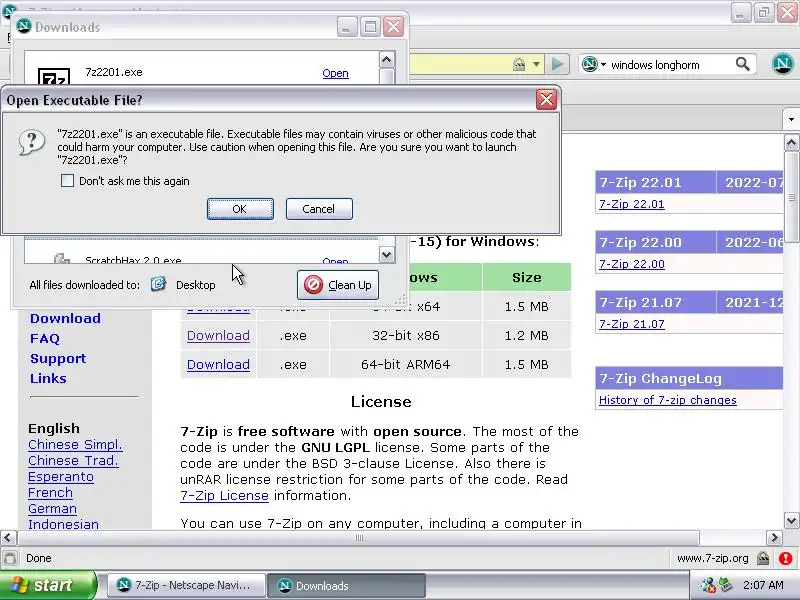The height and width of the screenshot is (600, 800).
Task: Click the status bar security lock icon
Action: pos(763,558)
